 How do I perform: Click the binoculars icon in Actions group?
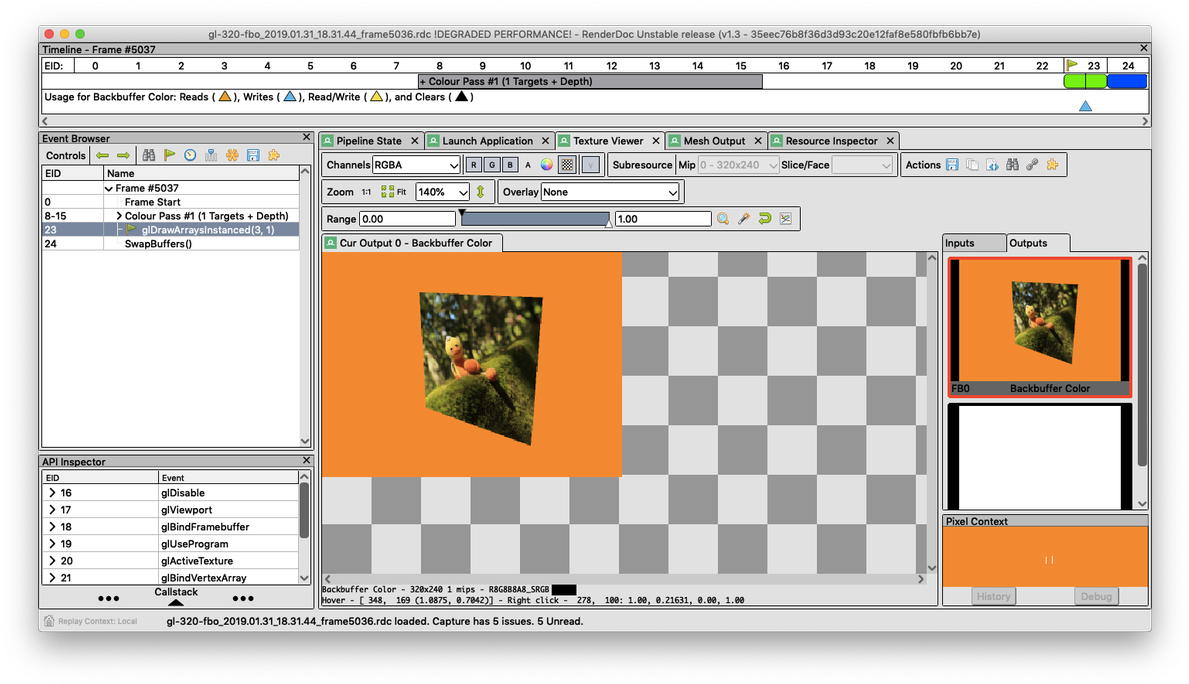pyautogui.click(x=1012, y=165)
